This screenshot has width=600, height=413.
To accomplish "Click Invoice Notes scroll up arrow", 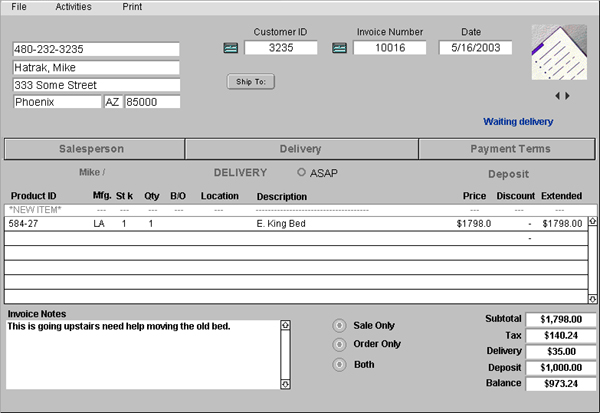I will 285,325.
